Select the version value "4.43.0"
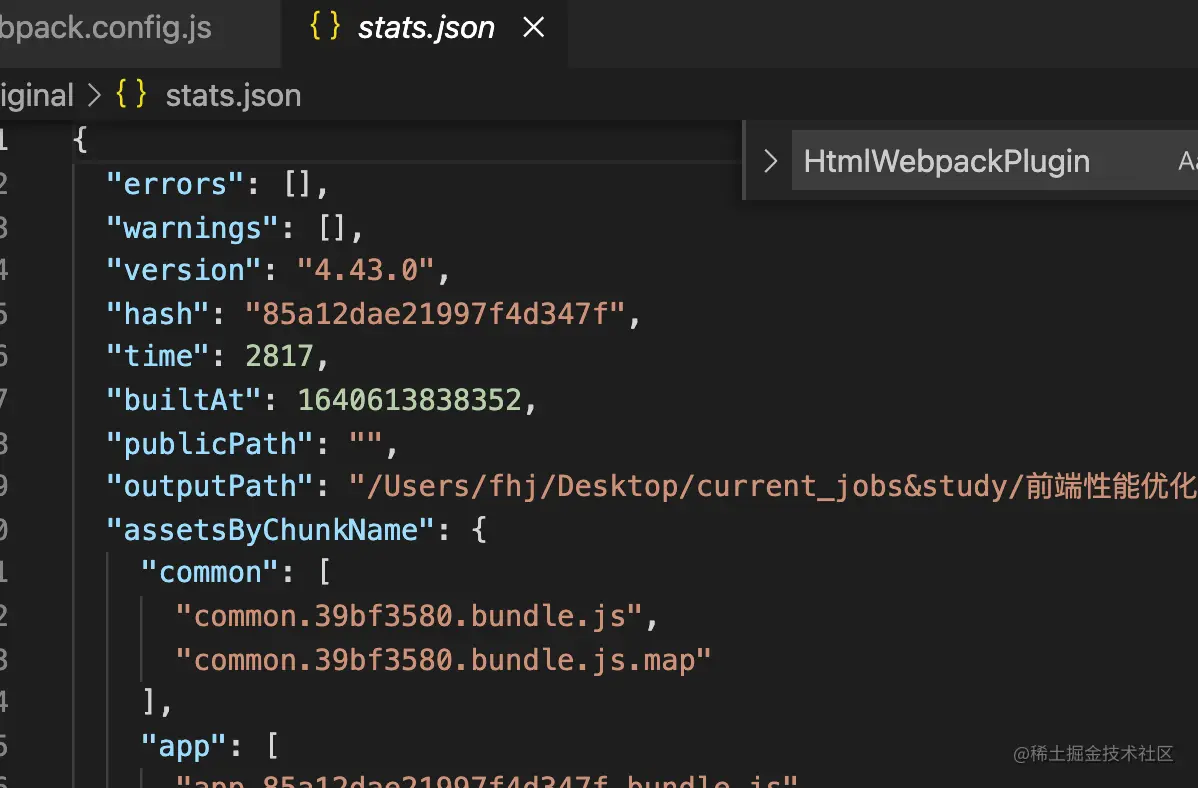This screenshot has width=1198, height=788. 366,270
